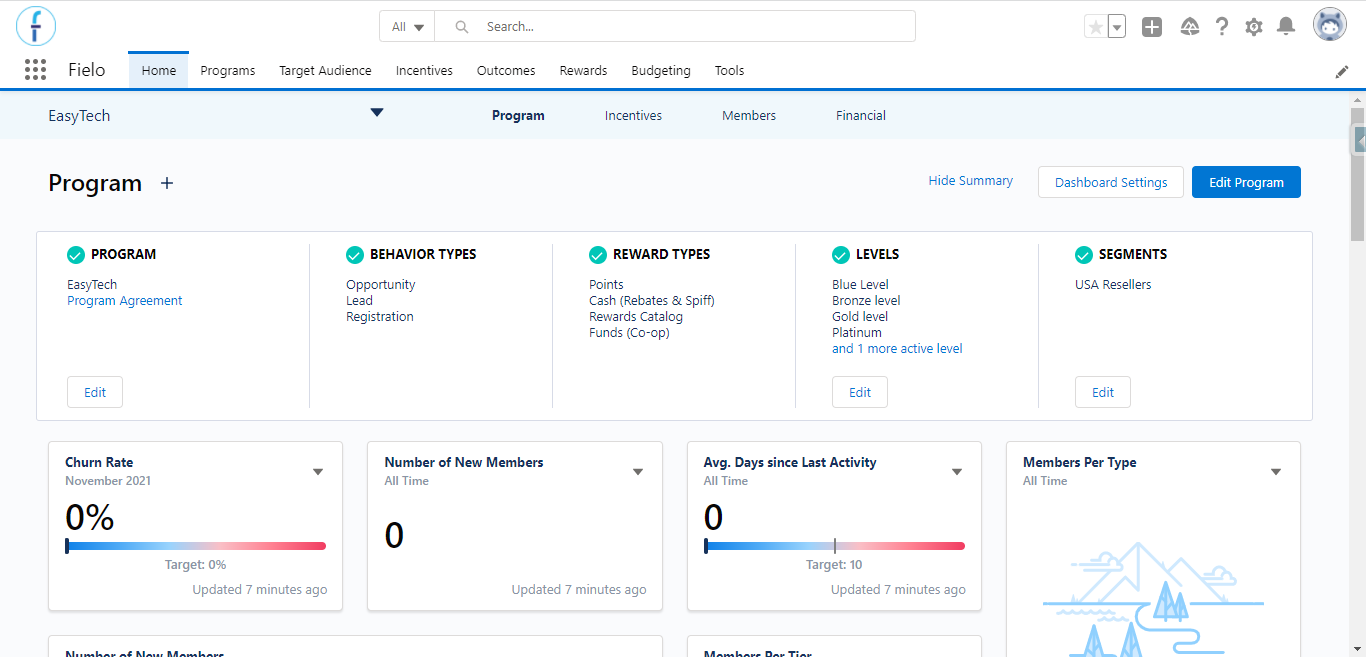Expand the EasyTech program selector arrow
The image size is (1366, 657).
click(x=377, y=112)
